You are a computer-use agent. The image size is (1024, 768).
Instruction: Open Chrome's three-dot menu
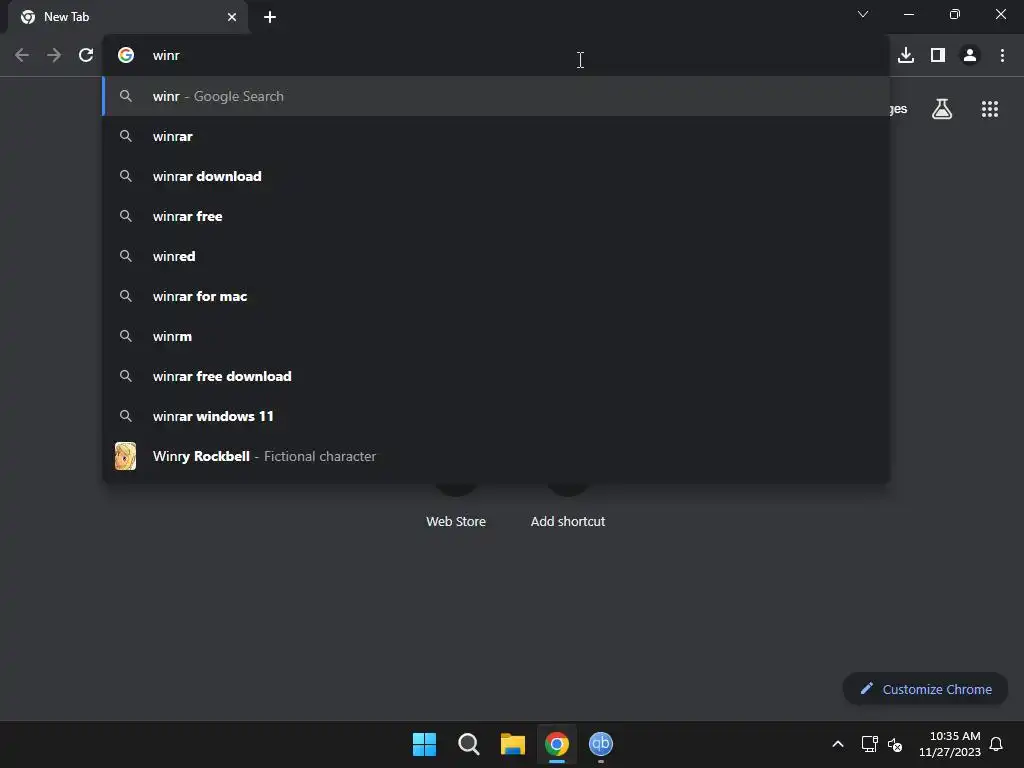click(x=1002, y=56)
